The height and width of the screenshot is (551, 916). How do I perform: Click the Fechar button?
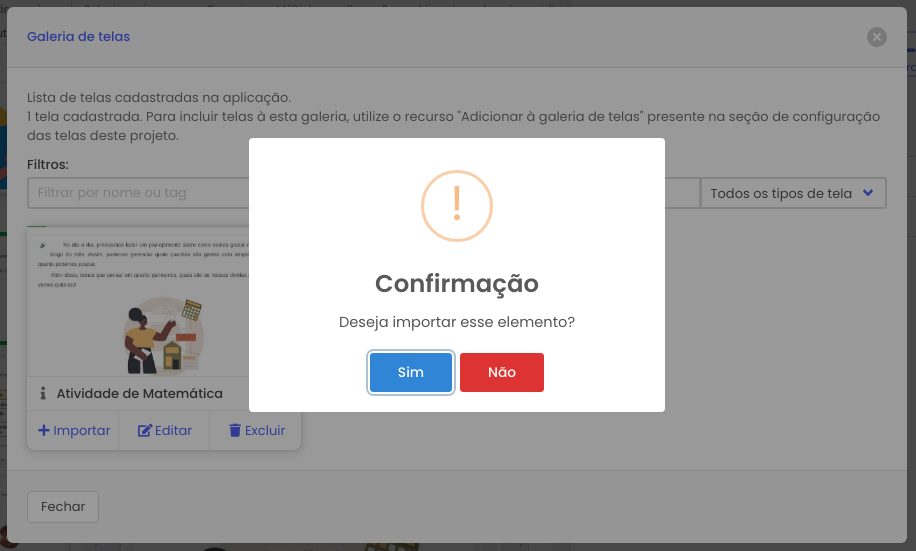63,507
